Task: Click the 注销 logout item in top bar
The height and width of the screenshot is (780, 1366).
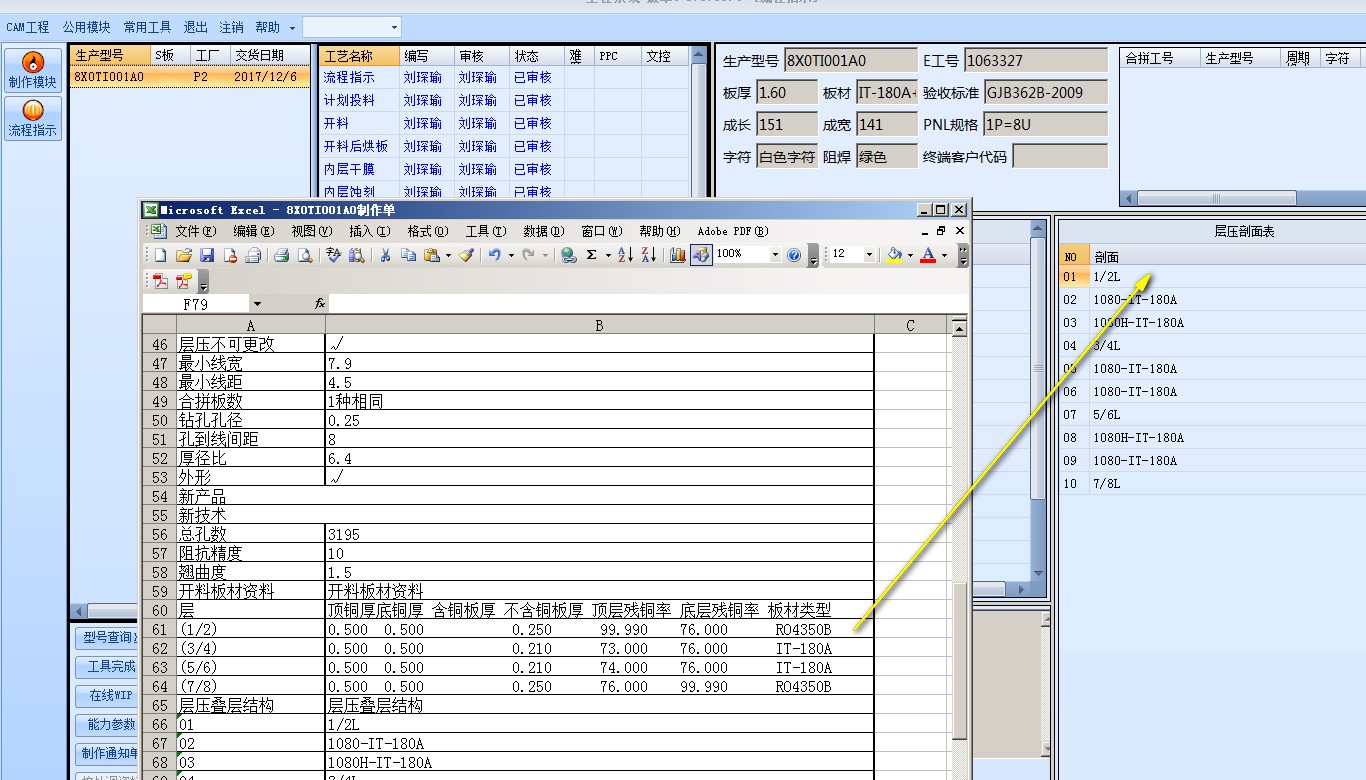Action: tap(231, 27)
